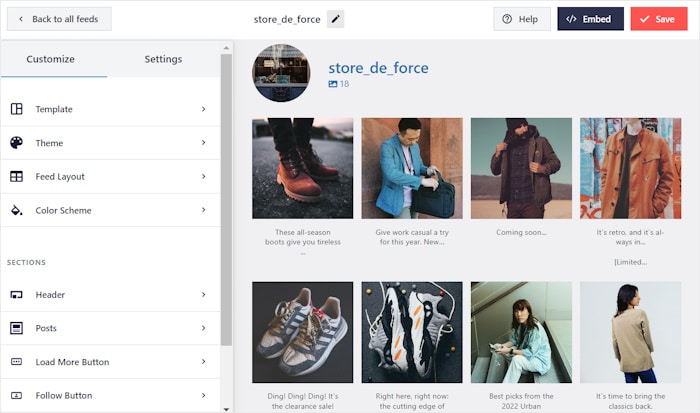
Task: Click the store_de_force profile avatar
Action: click(x=281, y=73)
